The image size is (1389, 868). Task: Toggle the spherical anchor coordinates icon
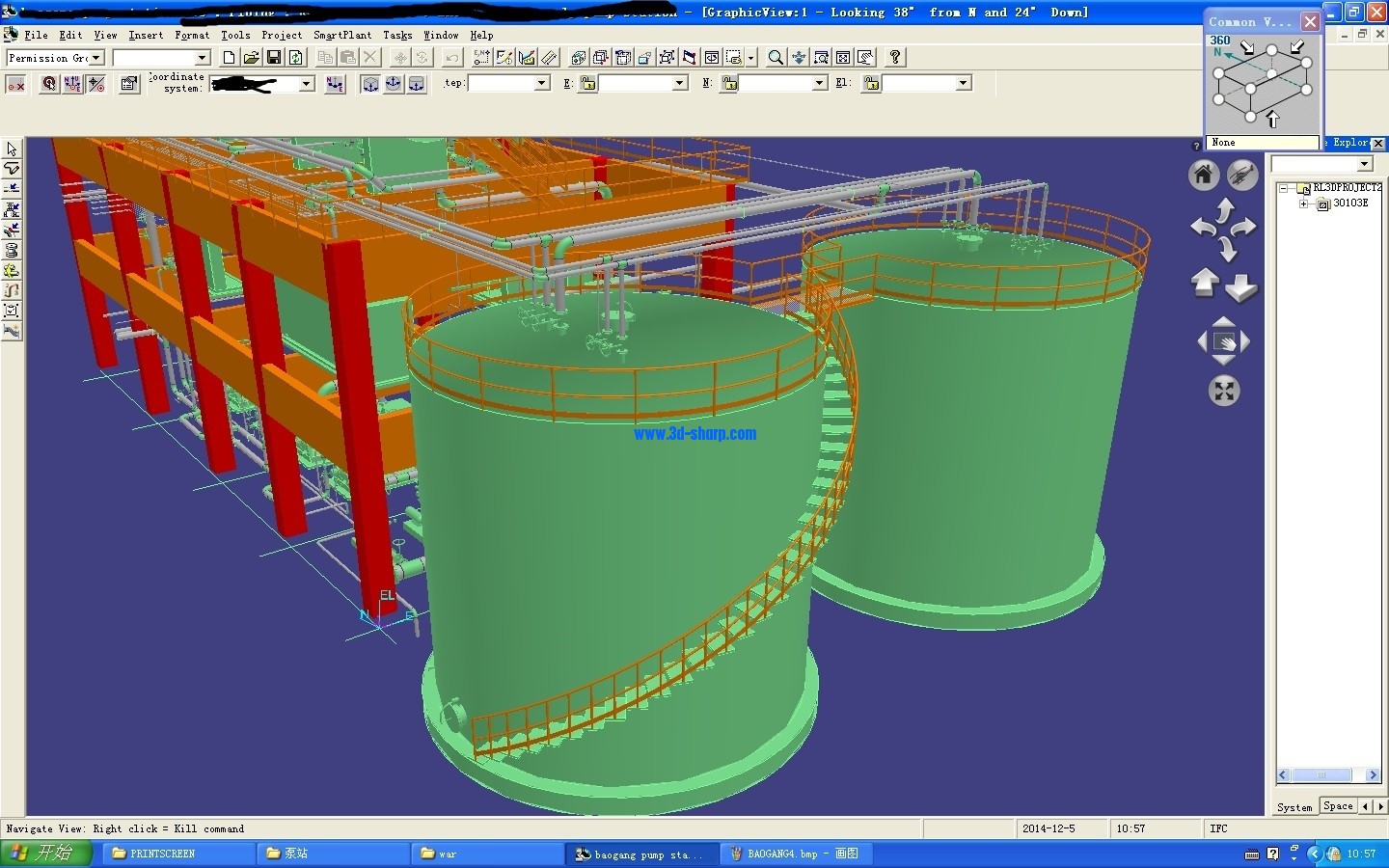pos(393,84)
